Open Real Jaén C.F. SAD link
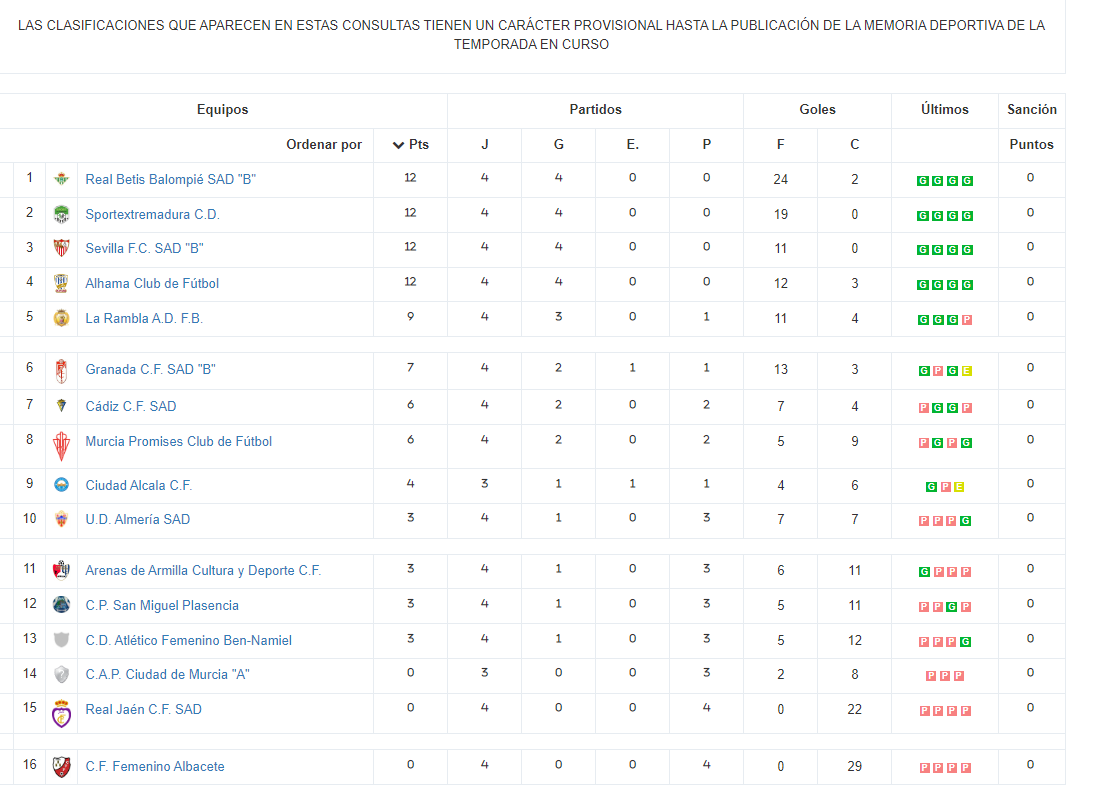Screen dimensions: 1100x798 point(144,710)
